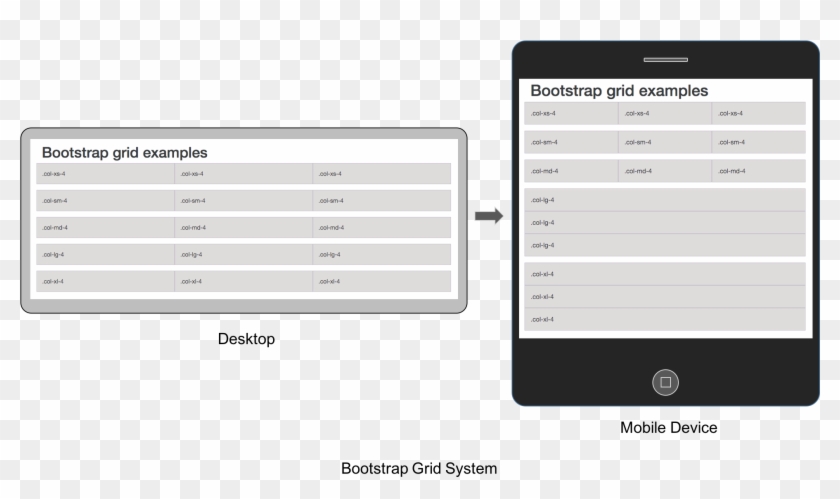Image resolution: width=840 pixels, height=499 pixels.
Task: Select the leftmost .col-xs-4 cell on desktop
Action: (x=105, y=174)
